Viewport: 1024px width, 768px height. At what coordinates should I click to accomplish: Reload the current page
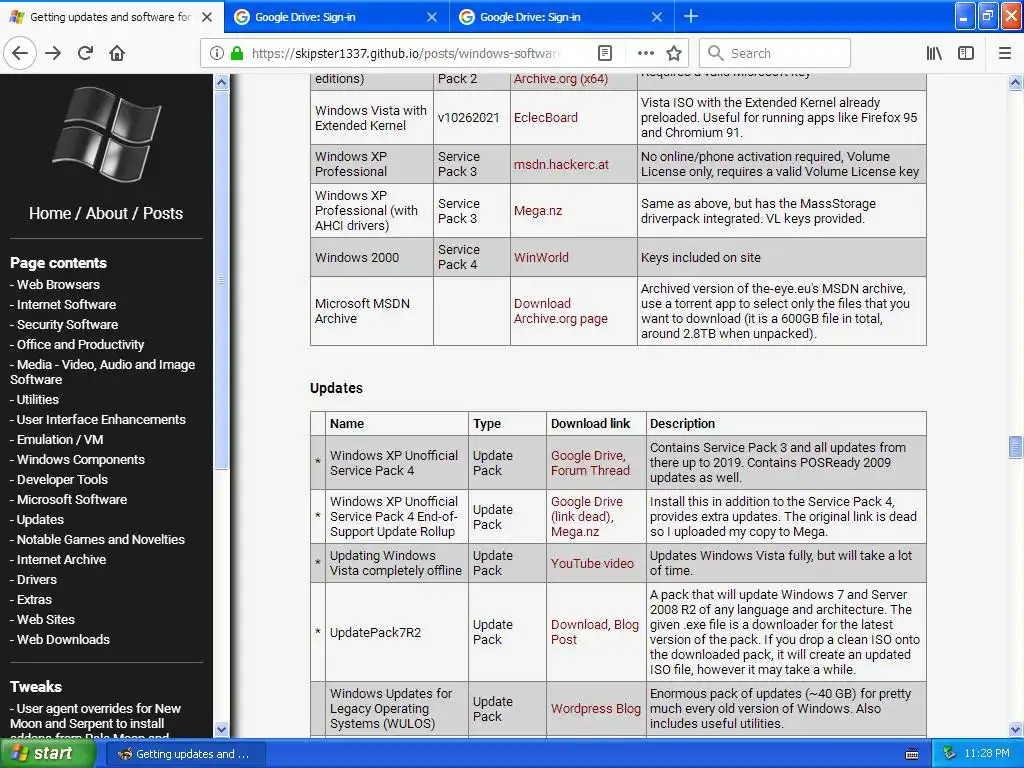coord(85,53)
